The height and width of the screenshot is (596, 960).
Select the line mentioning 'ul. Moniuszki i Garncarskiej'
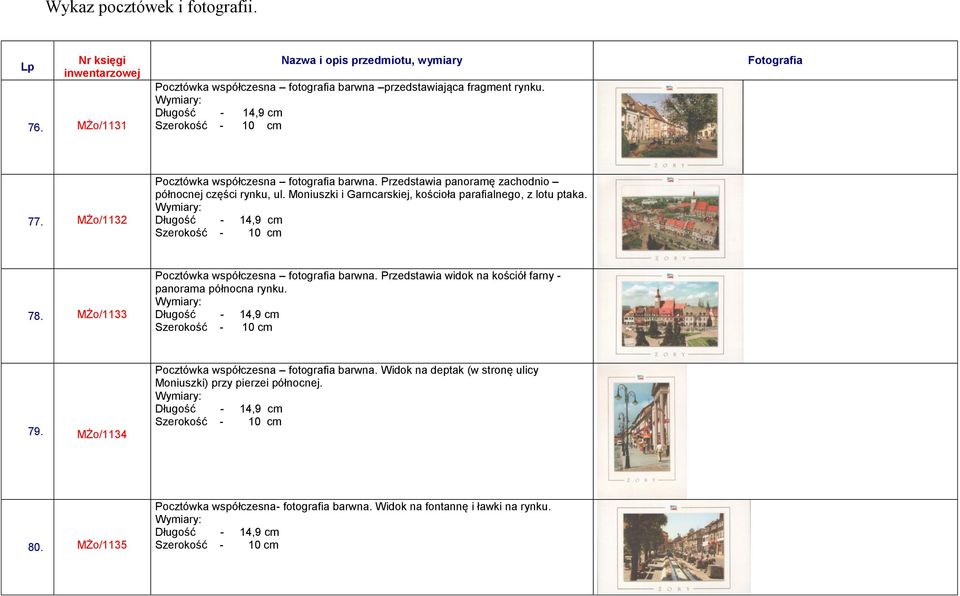371,195
